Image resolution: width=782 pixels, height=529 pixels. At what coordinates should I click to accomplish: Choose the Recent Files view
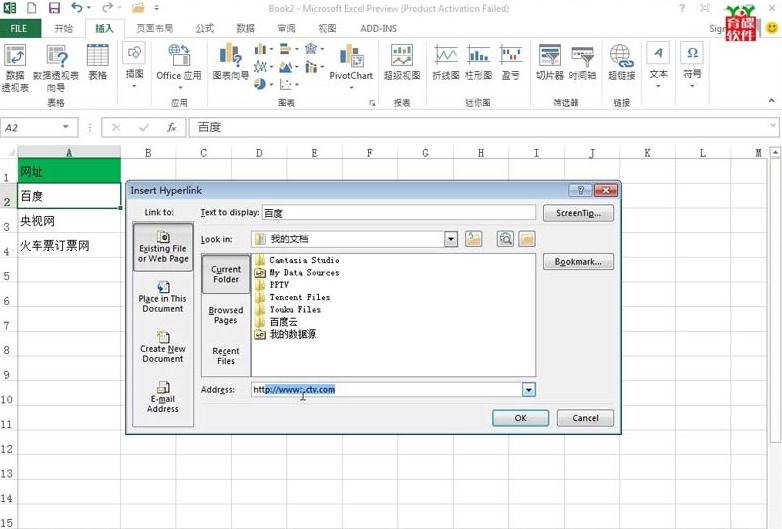(x=226, y=356)
